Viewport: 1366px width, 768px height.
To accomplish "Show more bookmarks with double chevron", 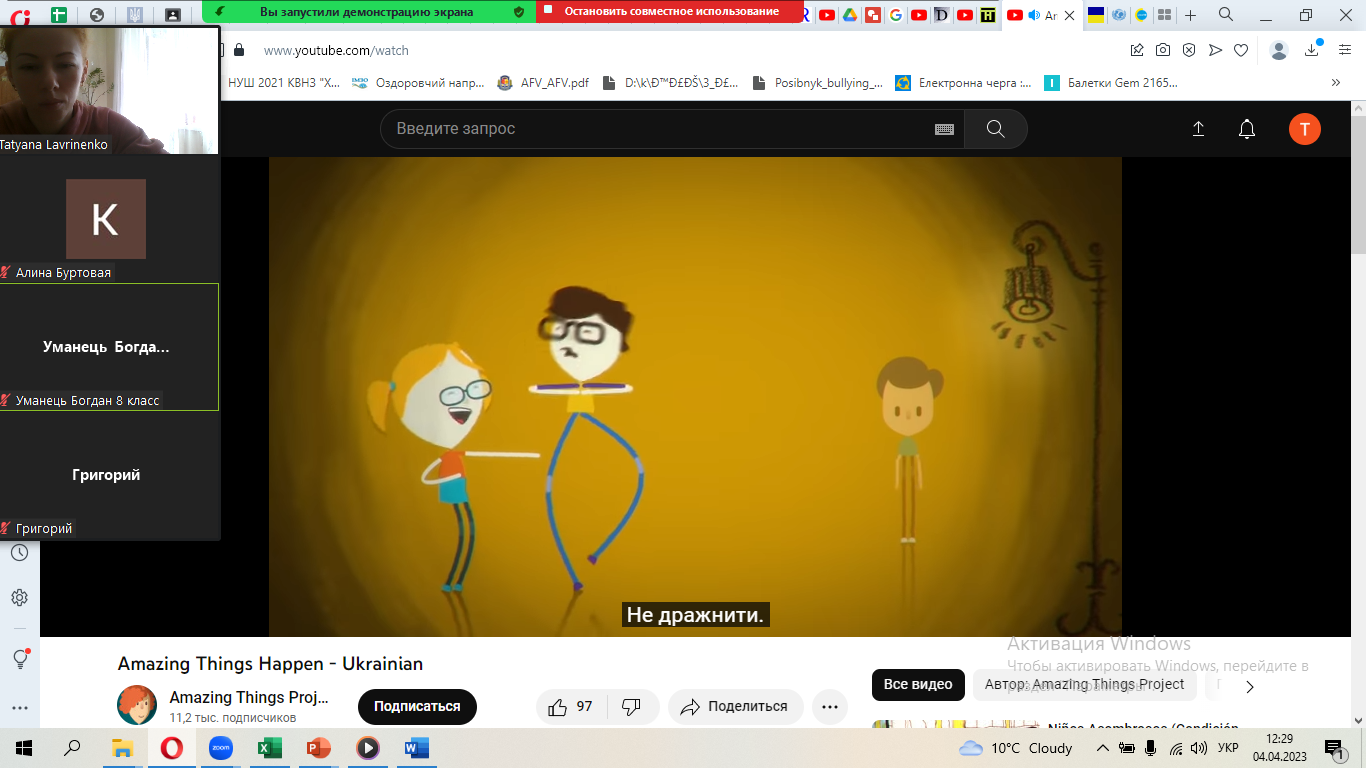I will [x=1336, y=83].
